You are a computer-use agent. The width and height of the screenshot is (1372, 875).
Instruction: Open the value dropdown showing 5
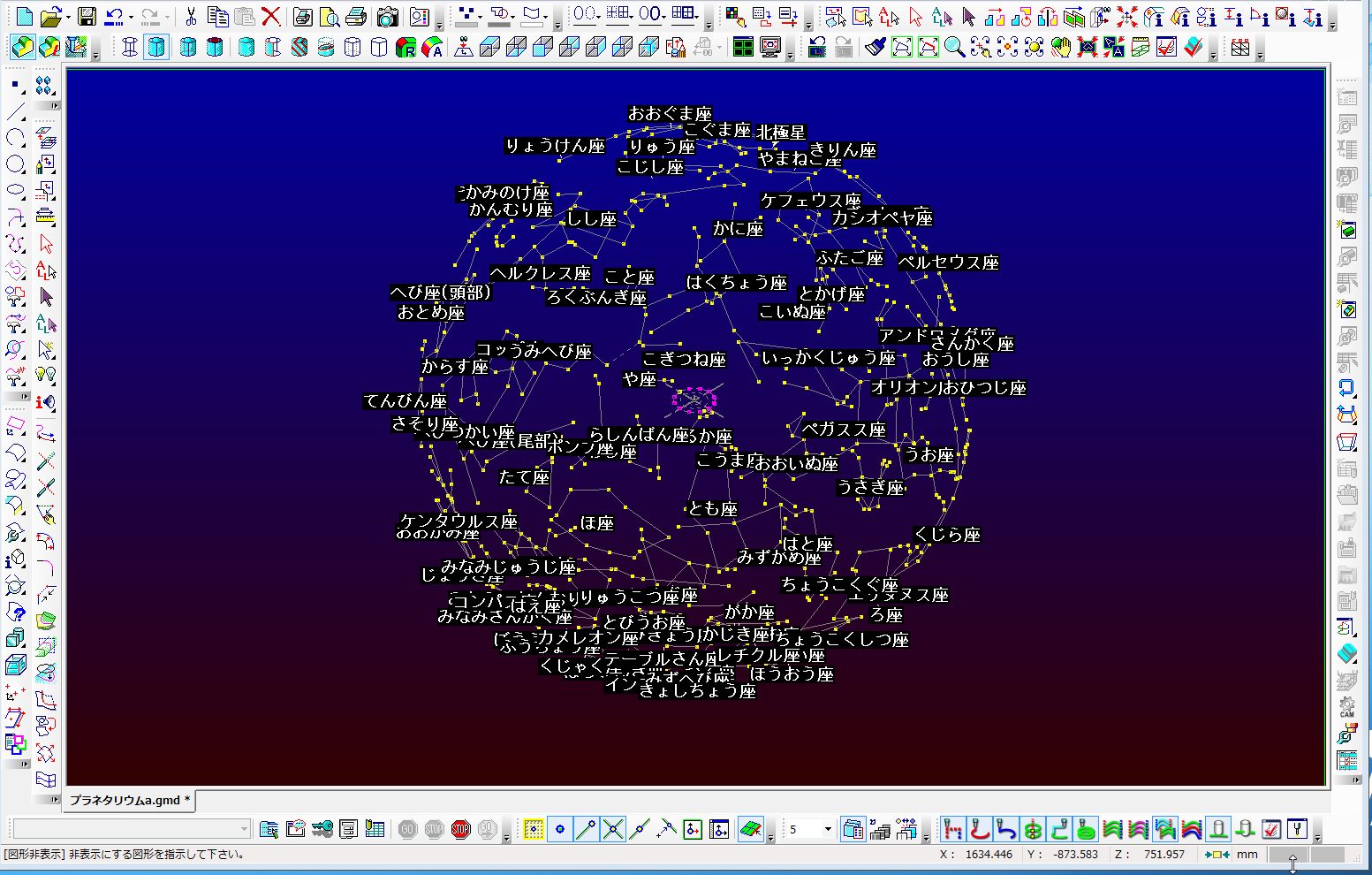(x=828, y=829)
